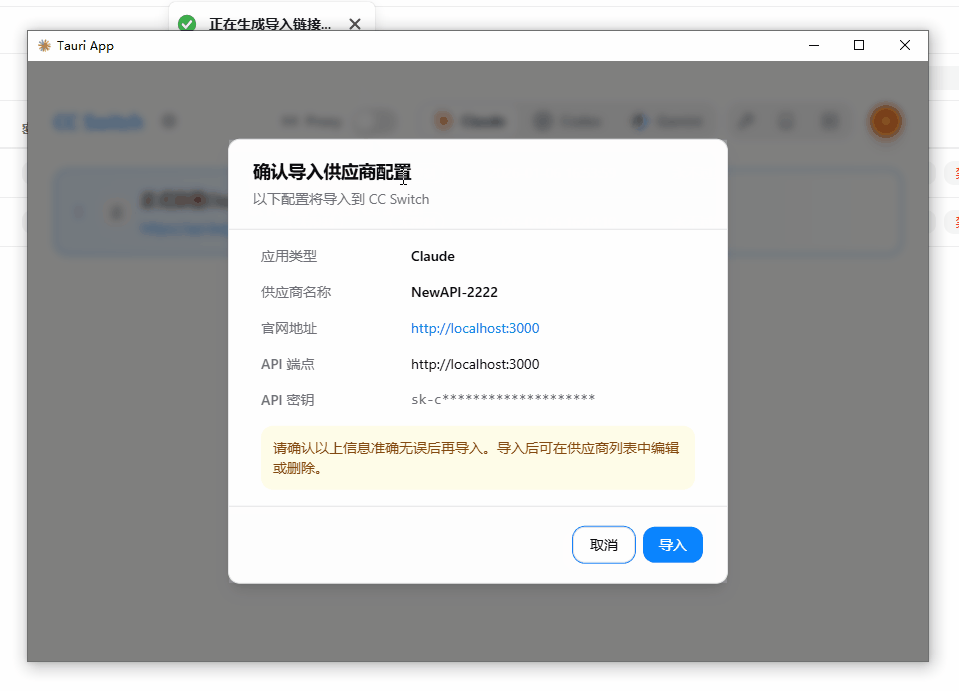The image size is (959, 691).
Task: Click the green checkmark toast icon
Action: (x=187, y=24)
